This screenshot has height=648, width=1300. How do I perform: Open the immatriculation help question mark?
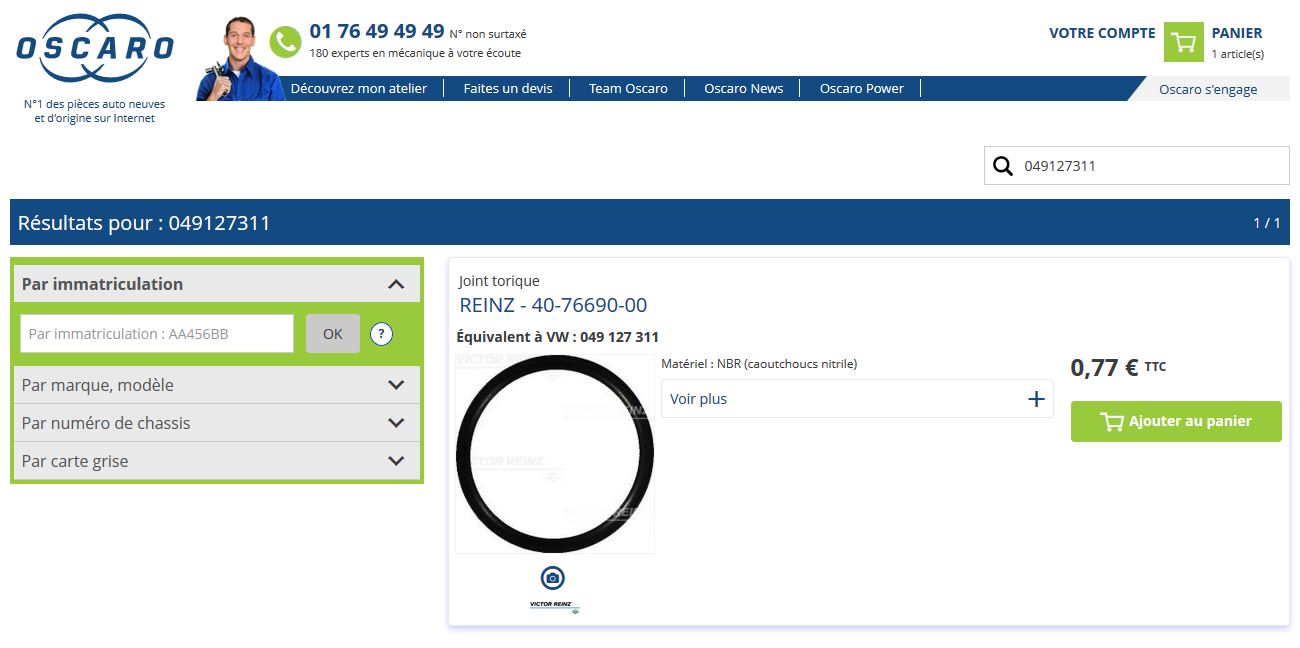tap(381, 334)
